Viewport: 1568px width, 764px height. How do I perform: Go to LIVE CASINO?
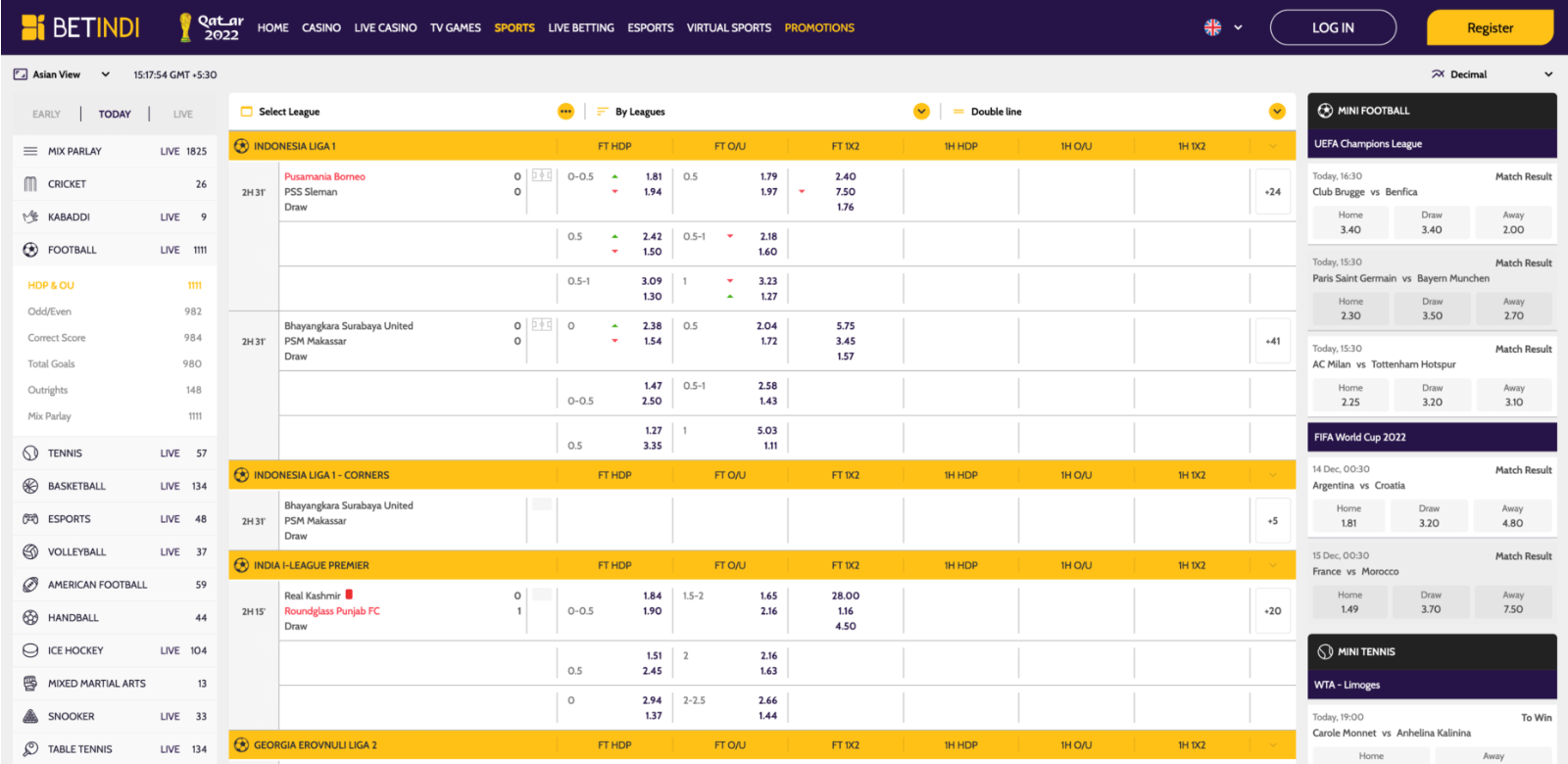[385, 27]
